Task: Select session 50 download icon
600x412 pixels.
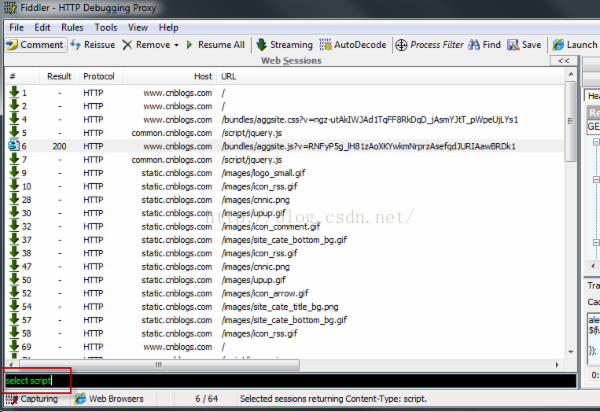Action: pyautogui.click(x=14, y=280)
